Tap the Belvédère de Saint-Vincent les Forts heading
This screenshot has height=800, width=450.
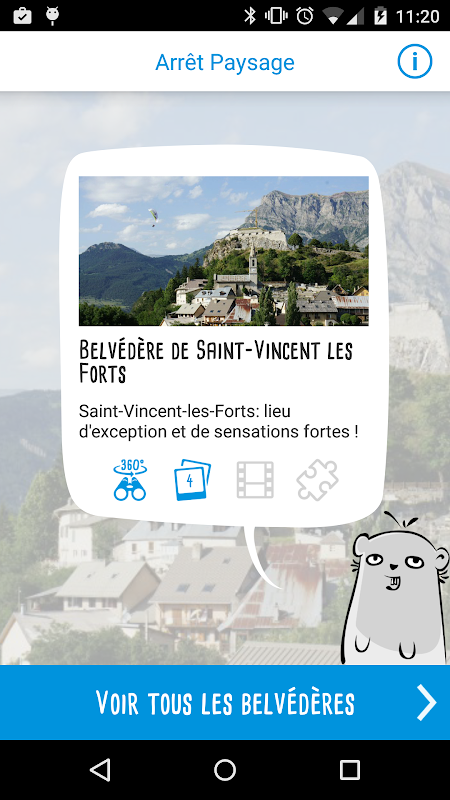216,361
